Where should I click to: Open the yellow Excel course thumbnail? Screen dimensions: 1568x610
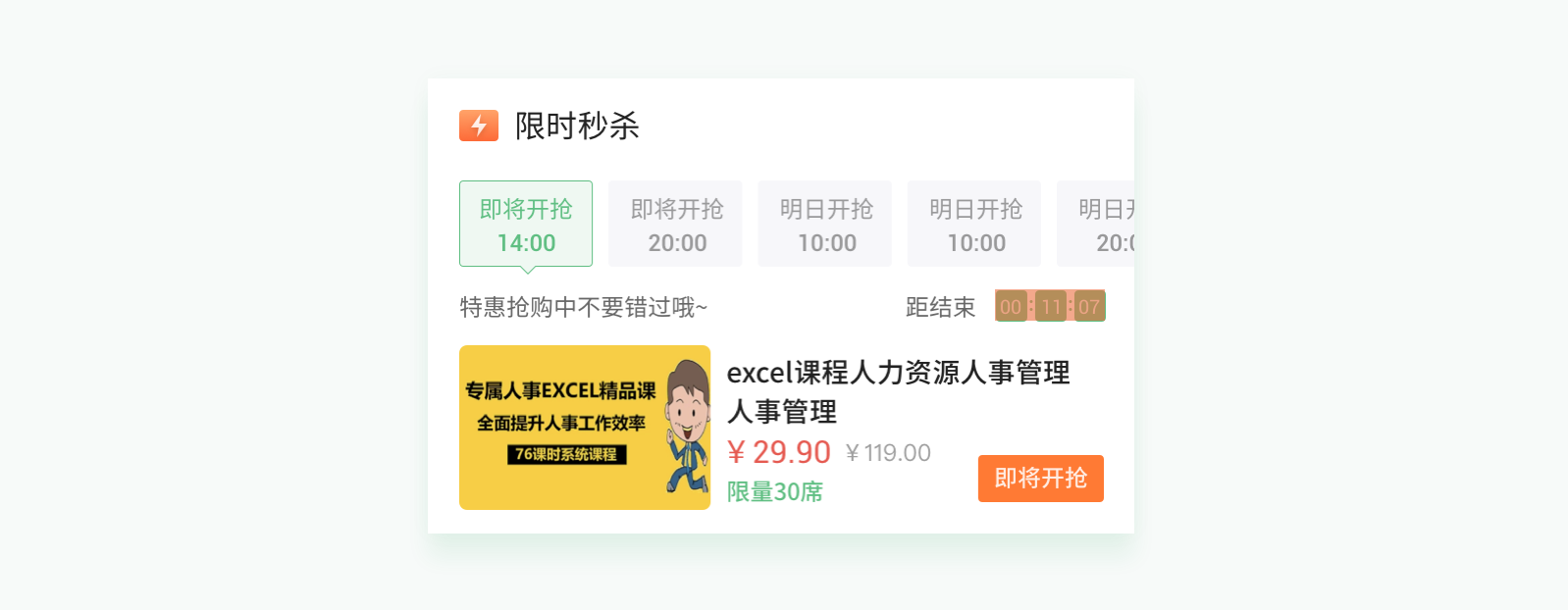585,428
